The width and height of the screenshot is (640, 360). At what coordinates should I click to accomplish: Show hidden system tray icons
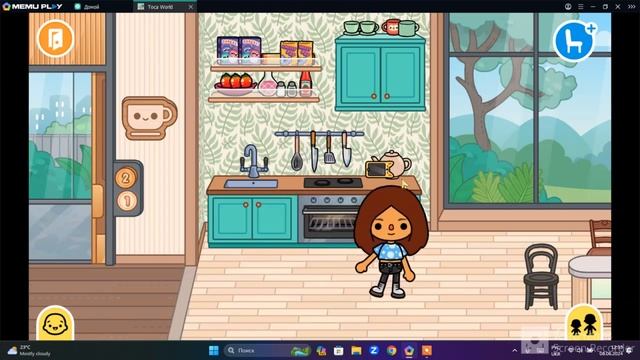(x=514, y=351)
